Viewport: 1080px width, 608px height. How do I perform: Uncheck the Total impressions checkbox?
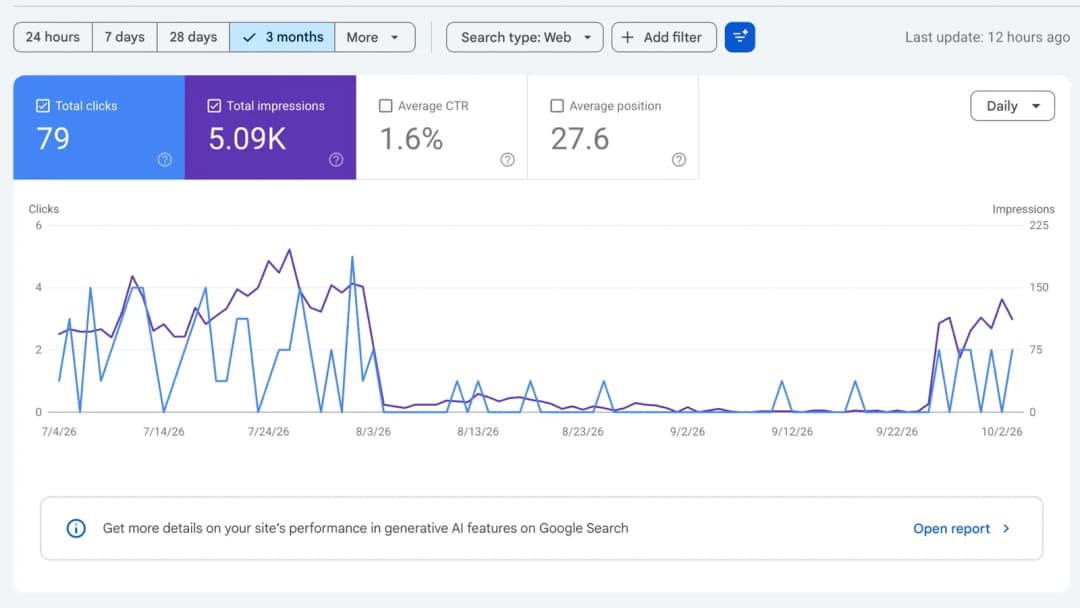tap(214, 106)
